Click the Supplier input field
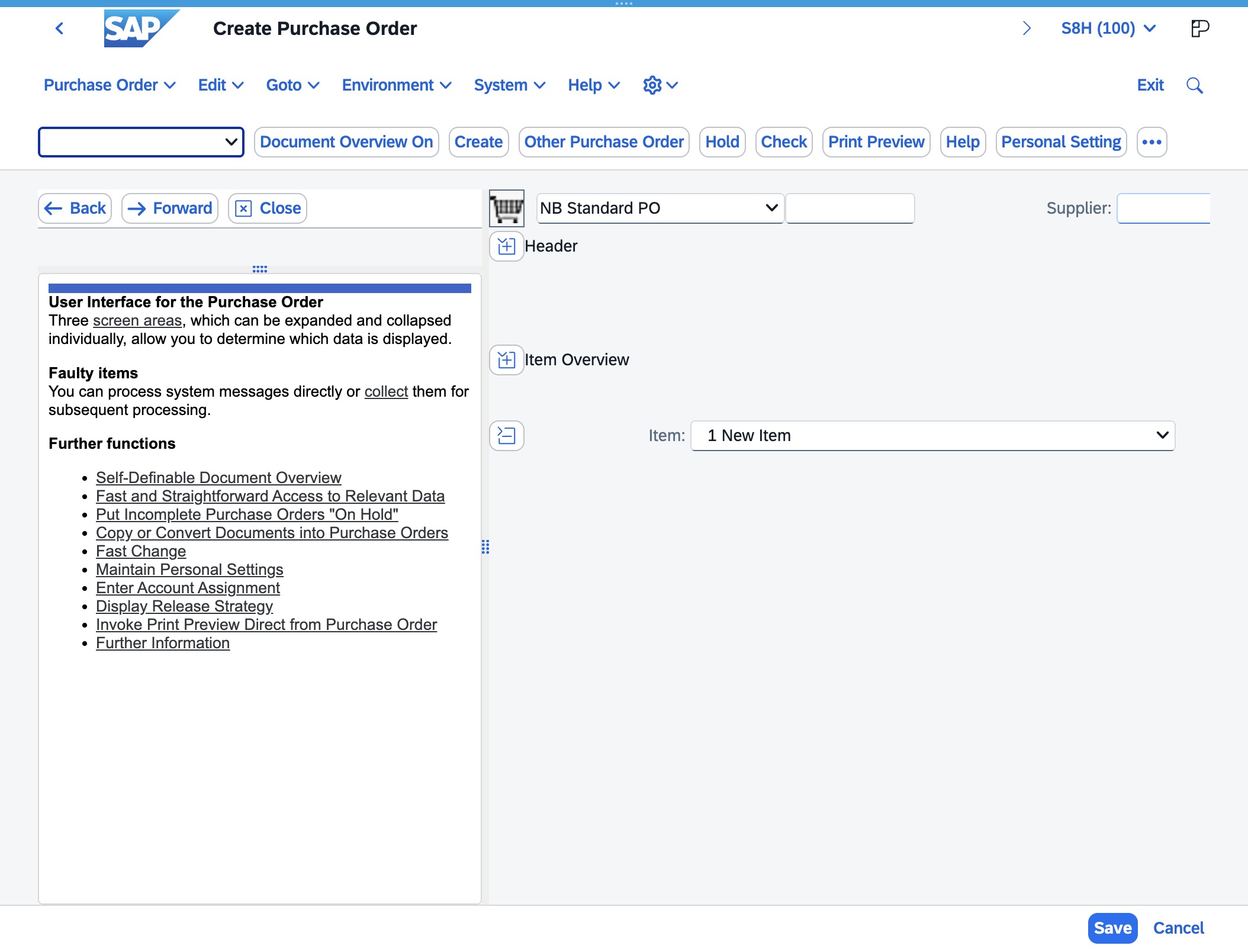The width and height of the screenshot is (1248, 952). pos(1163,208)
